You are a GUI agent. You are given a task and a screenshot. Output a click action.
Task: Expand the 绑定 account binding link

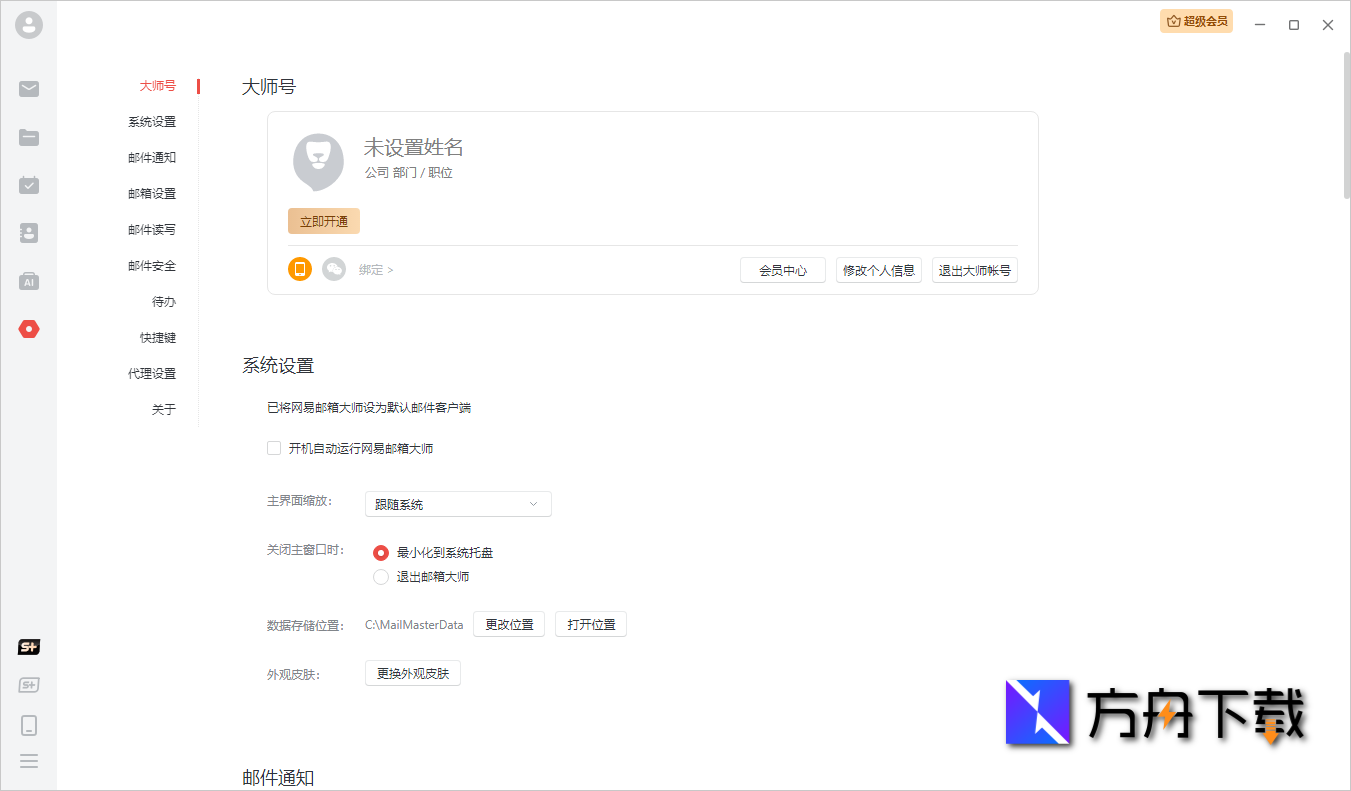(376, 269)
